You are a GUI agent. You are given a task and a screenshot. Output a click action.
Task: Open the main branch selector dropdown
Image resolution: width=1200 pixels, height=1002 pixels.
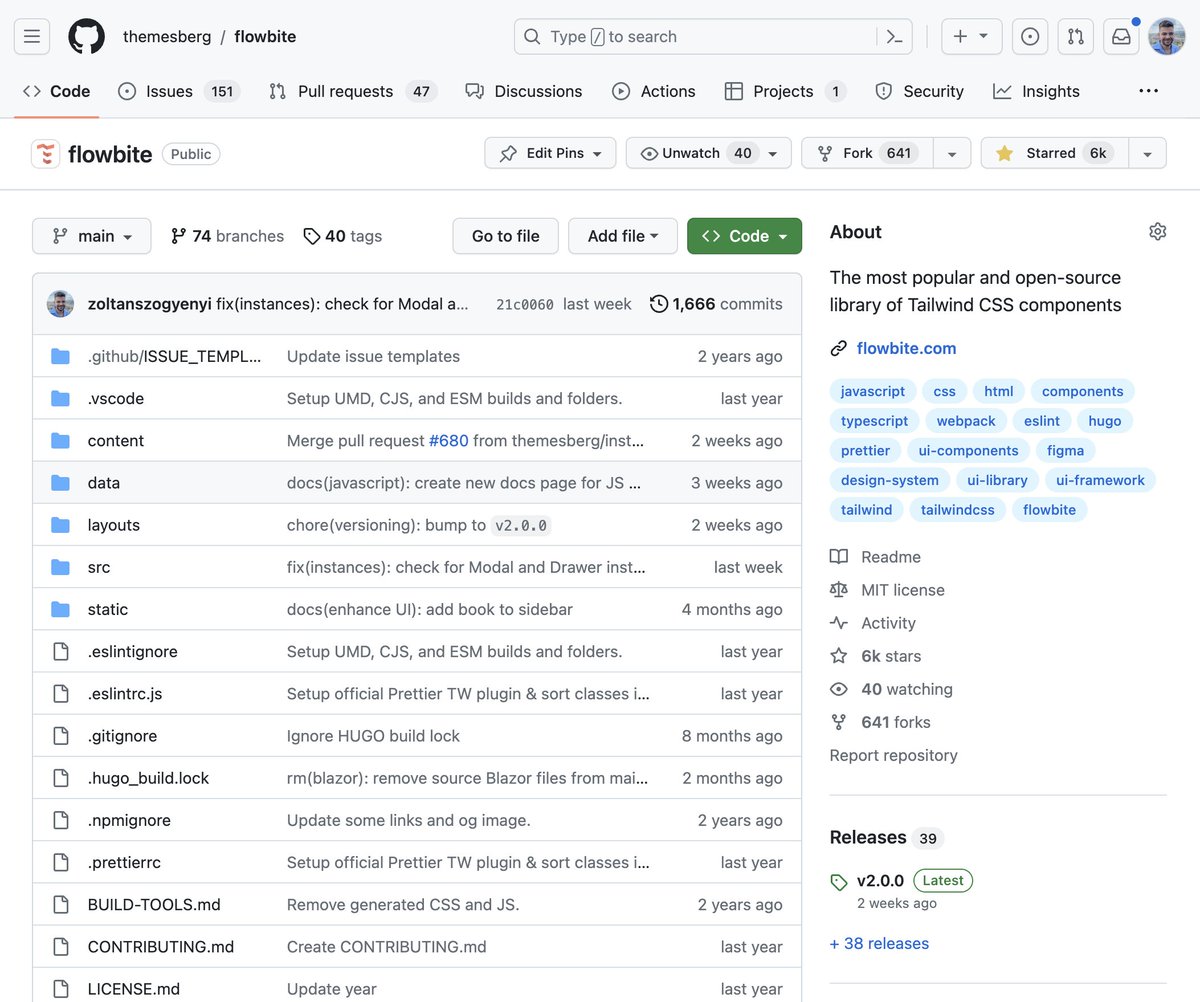pos(92,236)
